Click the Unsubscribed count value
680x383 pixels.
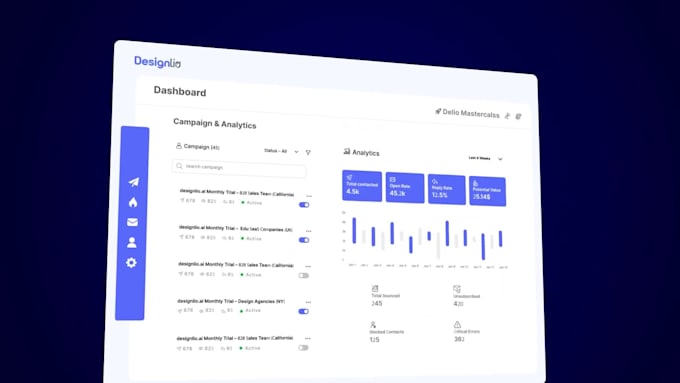pyautogui.click(x=458, y=304)
